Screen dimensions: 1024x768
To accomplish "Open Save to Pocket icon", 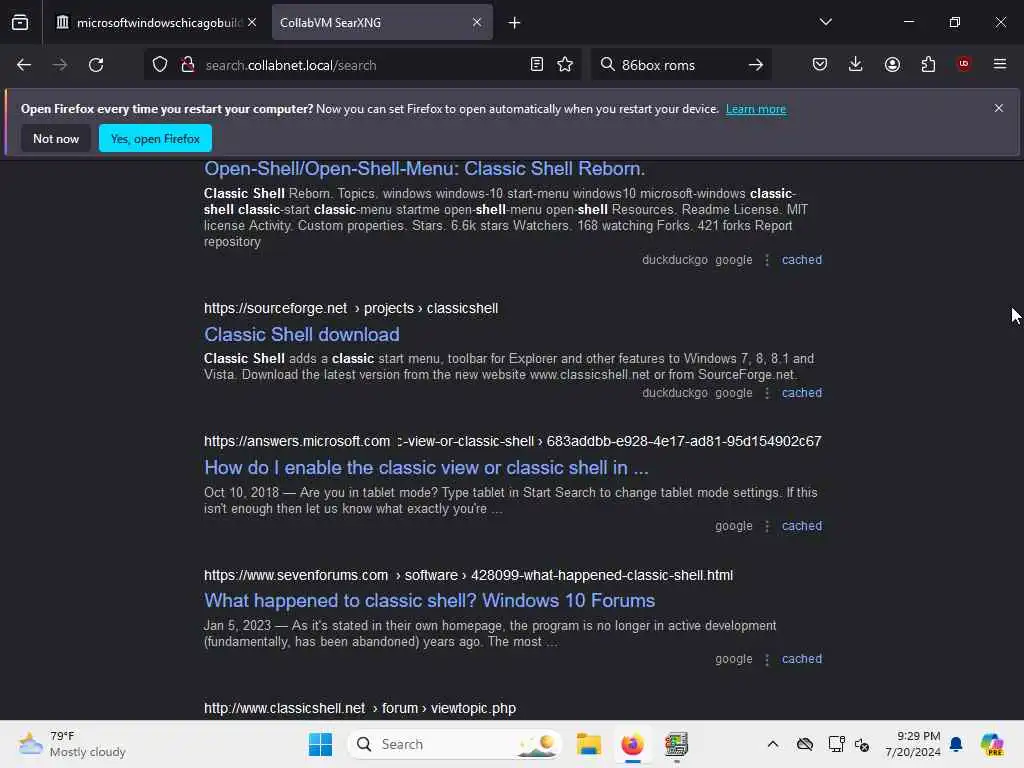I will [x=820, y=65].
